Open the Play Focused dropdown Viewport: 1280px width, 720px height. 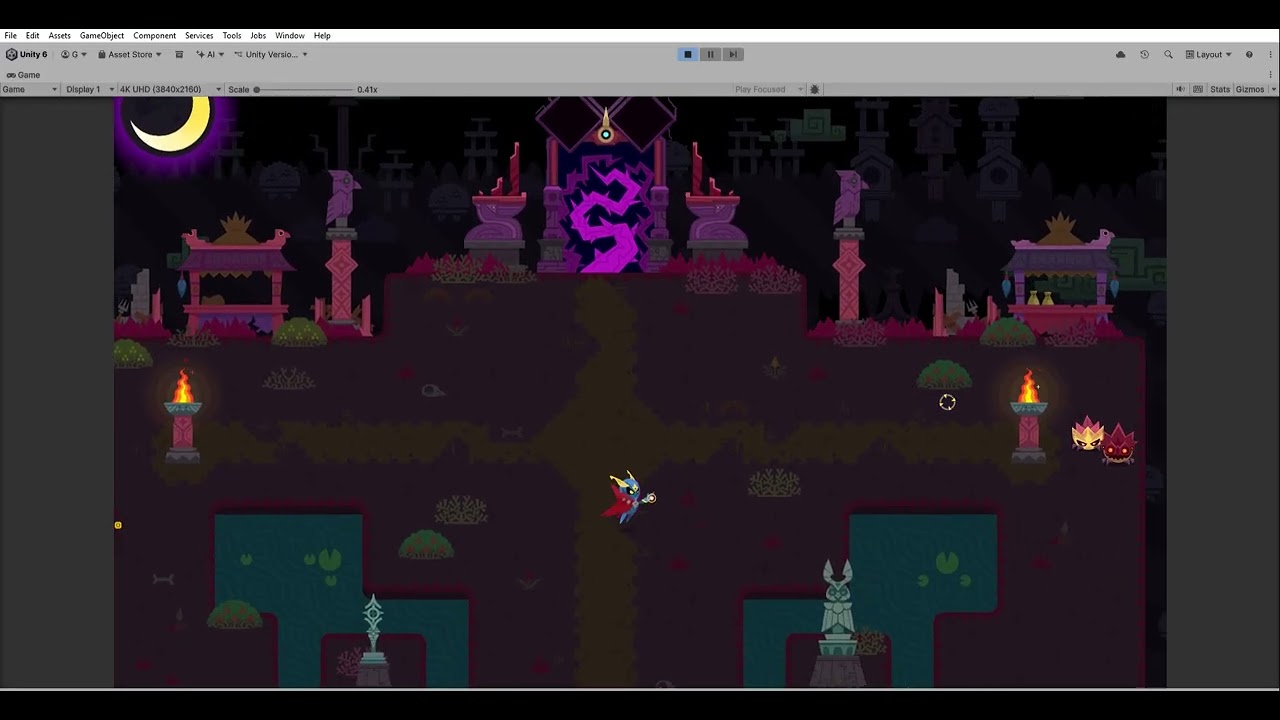click(x=767, y=90)
